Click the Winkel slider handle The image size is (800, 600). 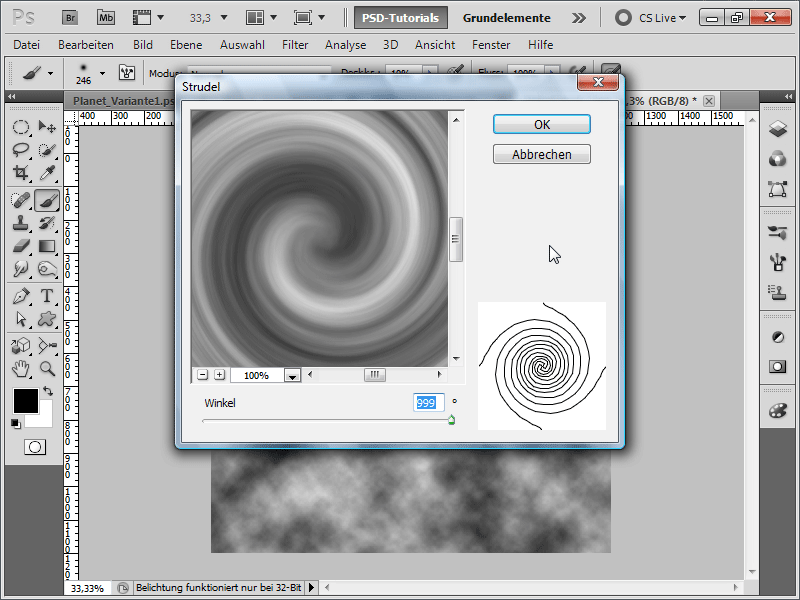coord(452,420)
